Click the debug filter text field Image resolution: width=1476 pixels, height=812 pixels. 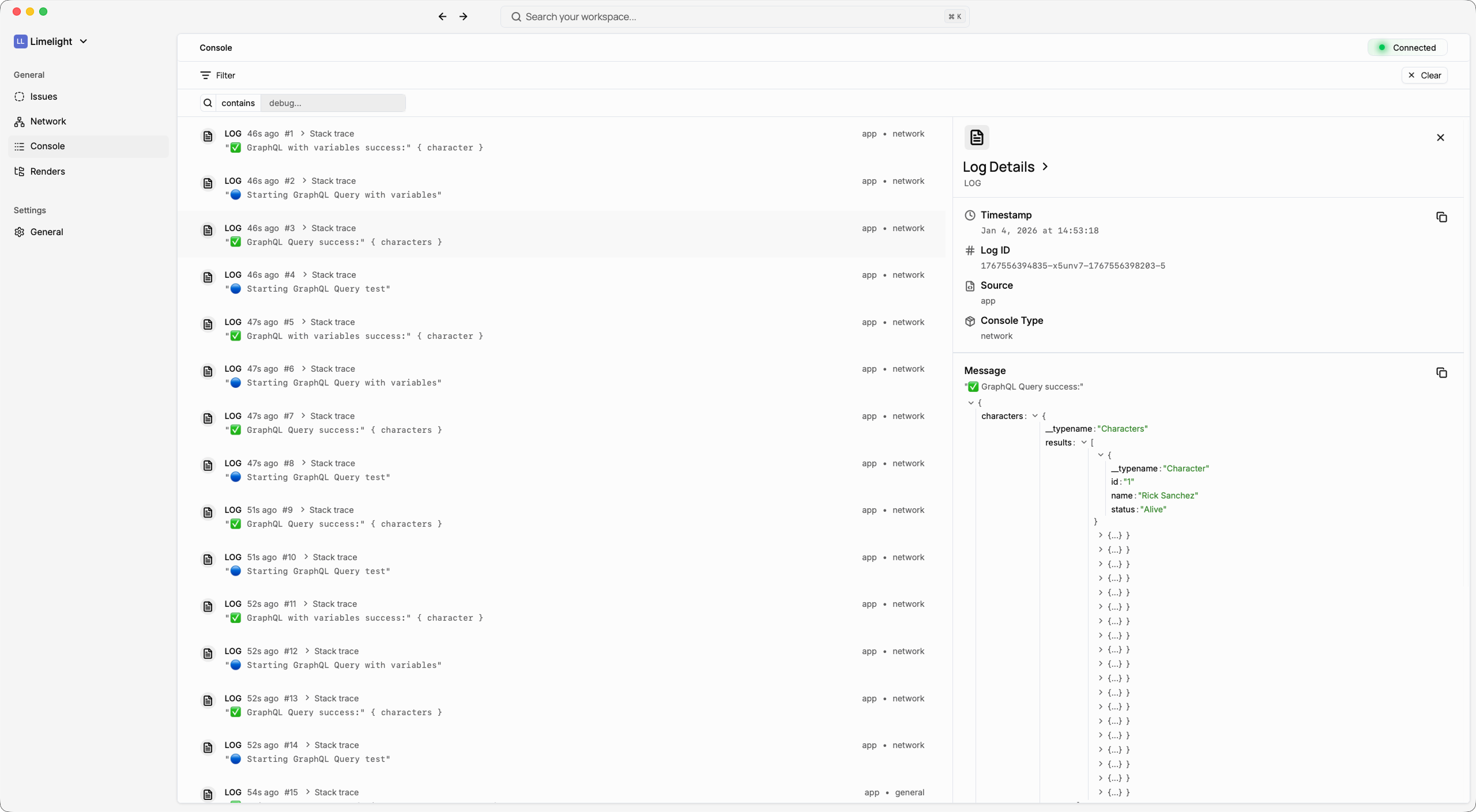(333, 103)
